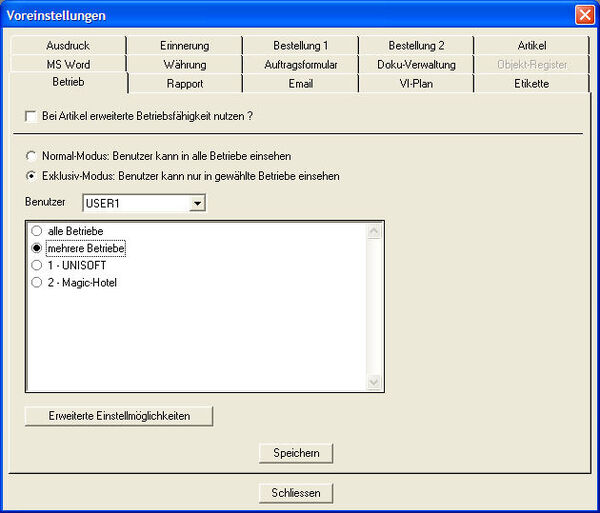600x513 pixels.
Task: Show the Währung tab
Action: coord(184,65)
